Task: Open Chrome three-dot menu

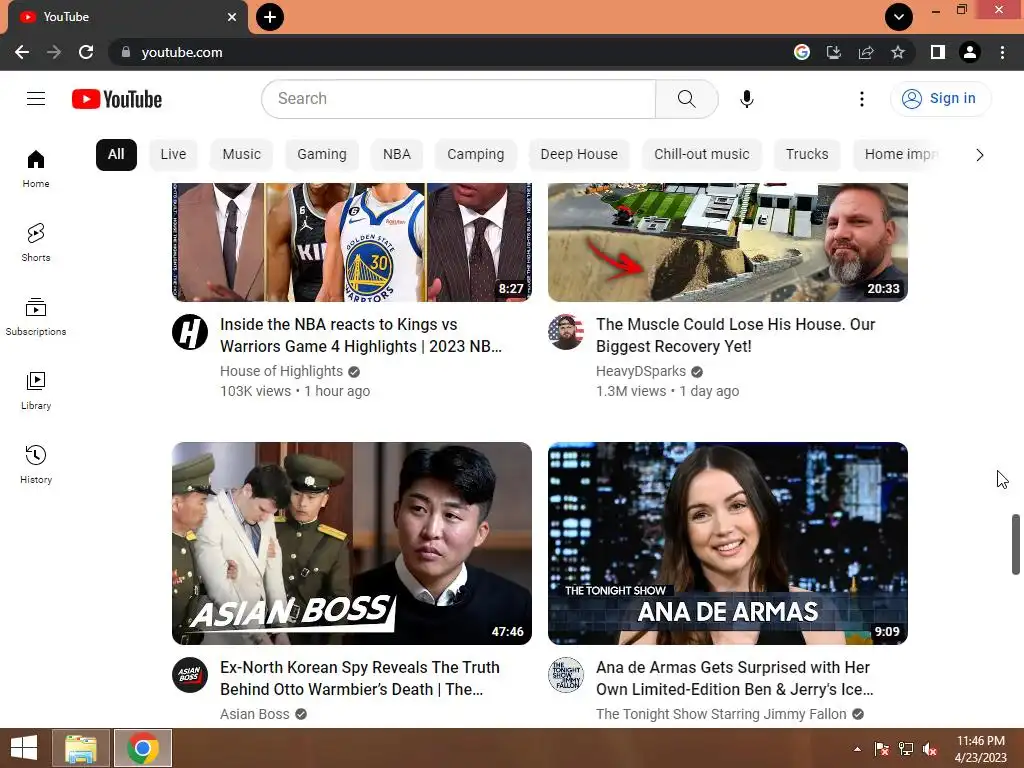Action: [x=1002, y=52]
